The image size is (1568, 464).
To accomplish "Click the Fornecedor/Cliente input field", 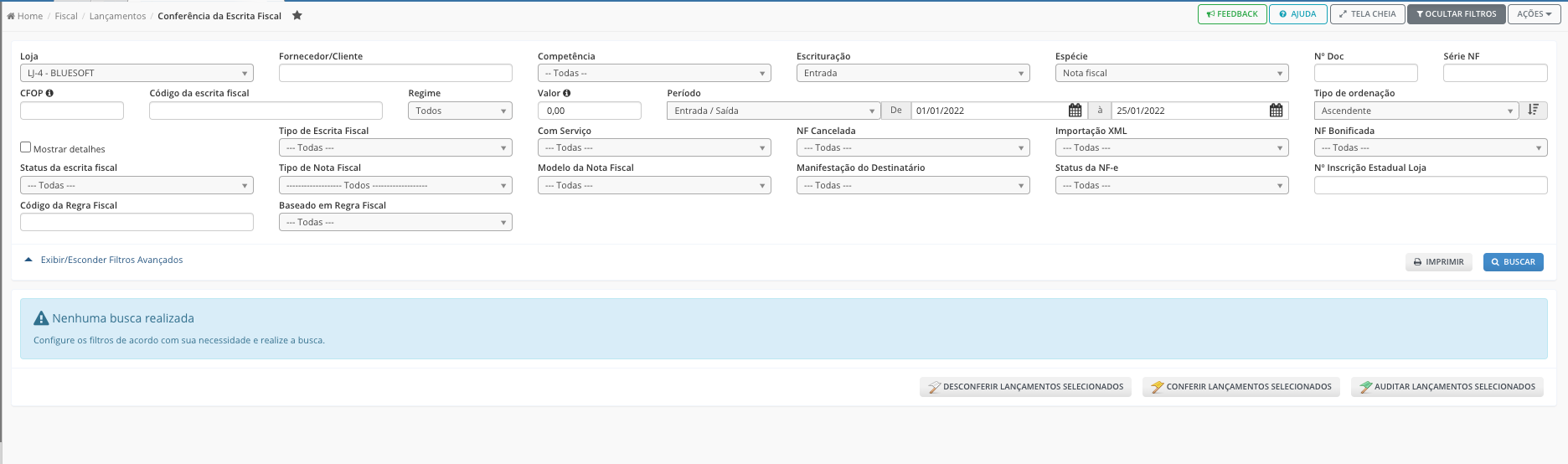I will (395, 74).
